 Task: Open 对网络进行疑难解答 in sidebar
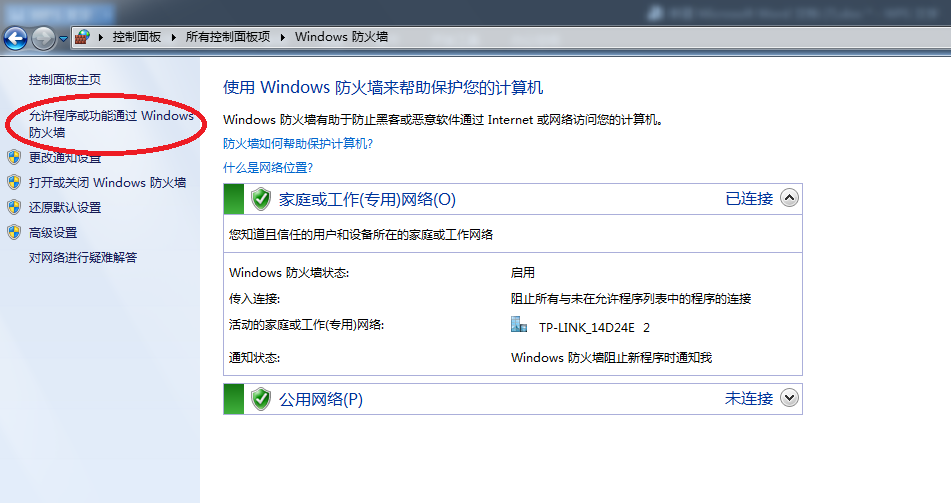(x=83, y=258)
